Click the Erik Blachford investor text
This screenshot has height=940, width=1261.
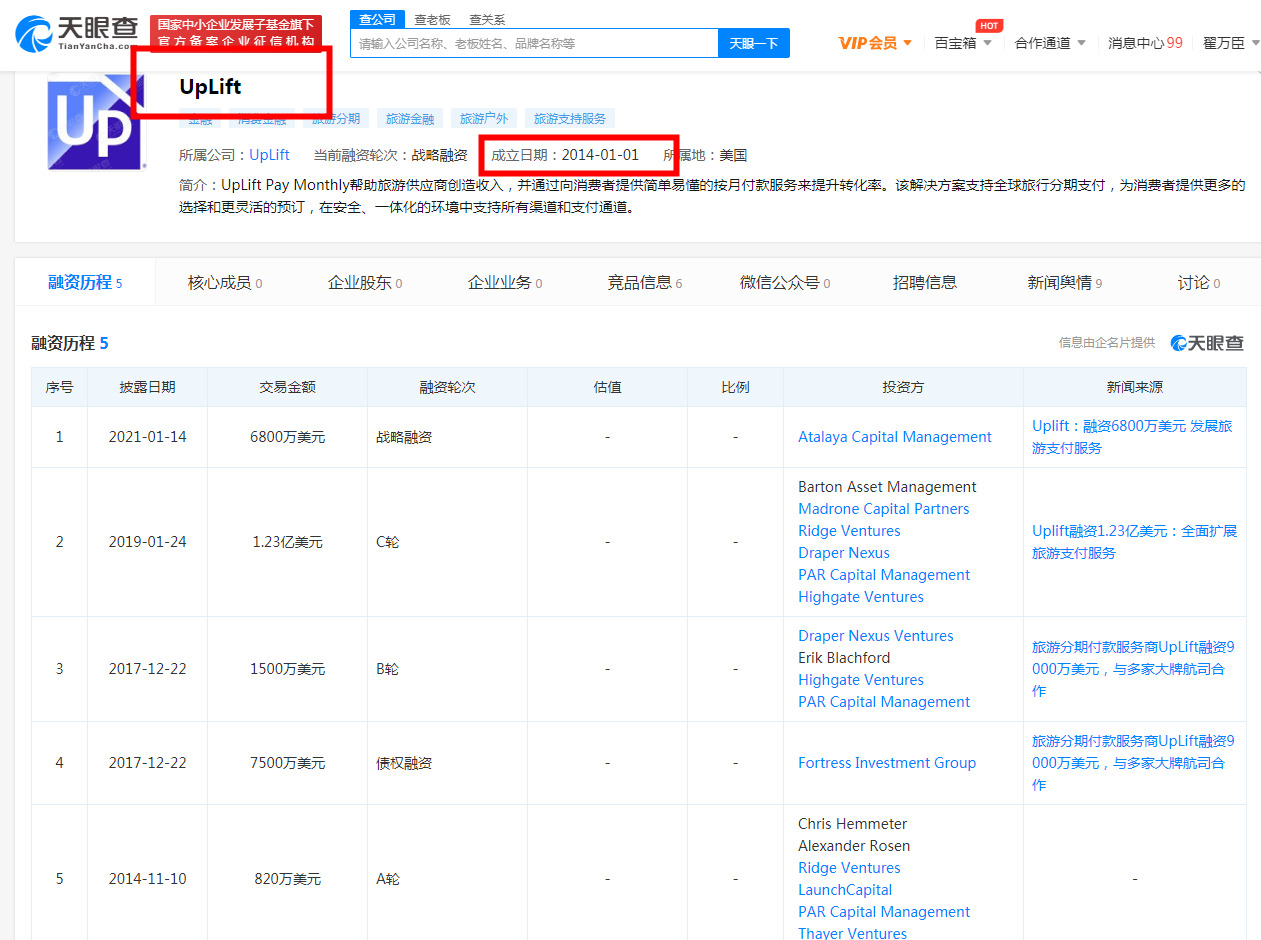coord(844,658)
